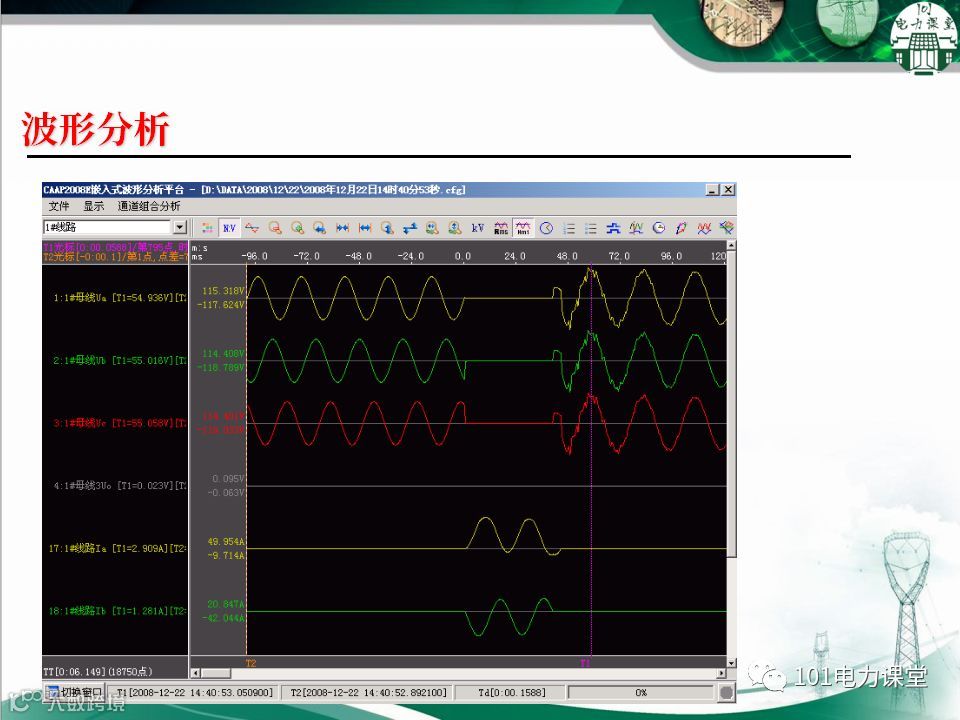Open the 文件 menu
This screenshot has height=720, width=960.
59,206
